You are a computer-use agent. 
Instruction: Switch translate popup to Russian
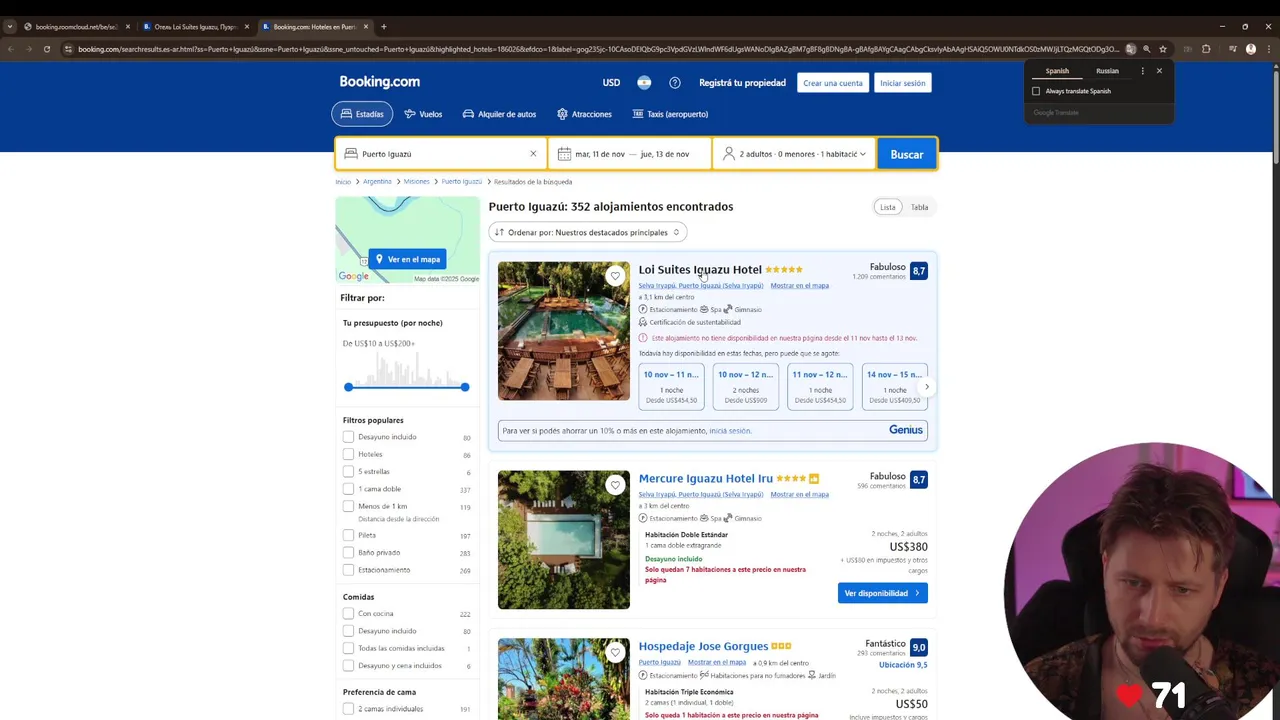1107,71
